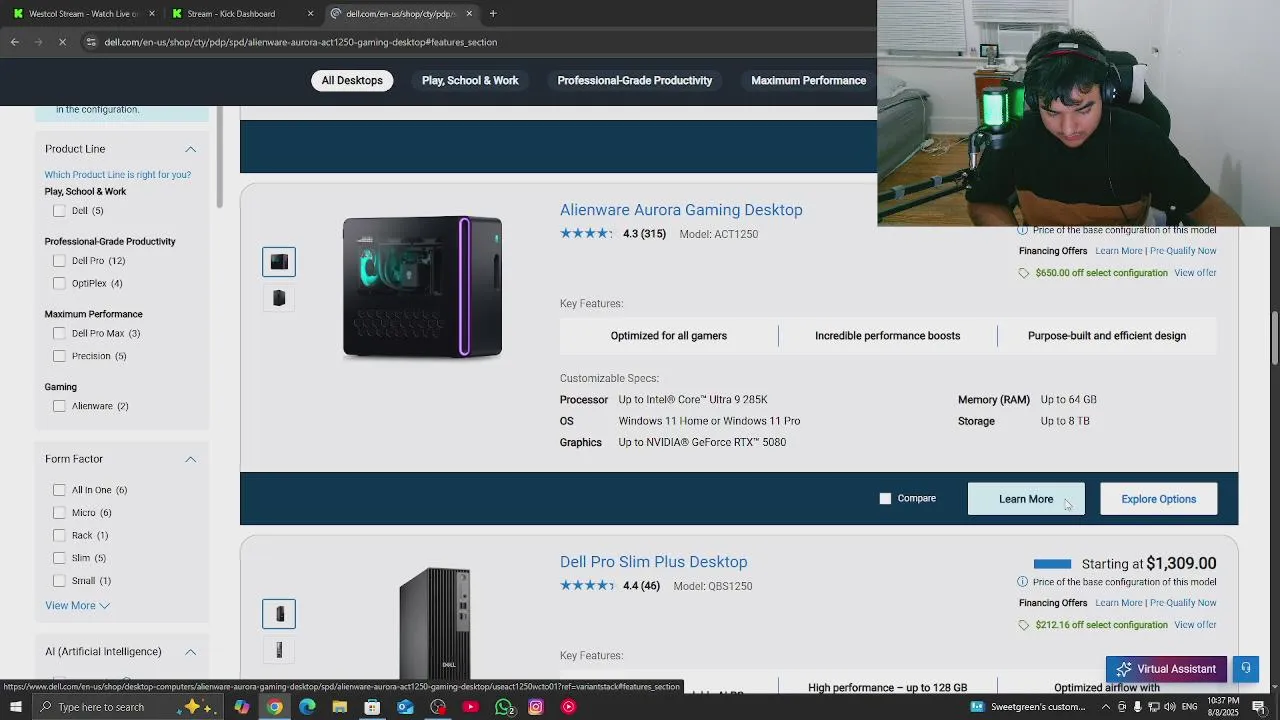This screenshot has height=720, width=1280.
Task: Open the new tab plus button
Action: tap(493, 13)
